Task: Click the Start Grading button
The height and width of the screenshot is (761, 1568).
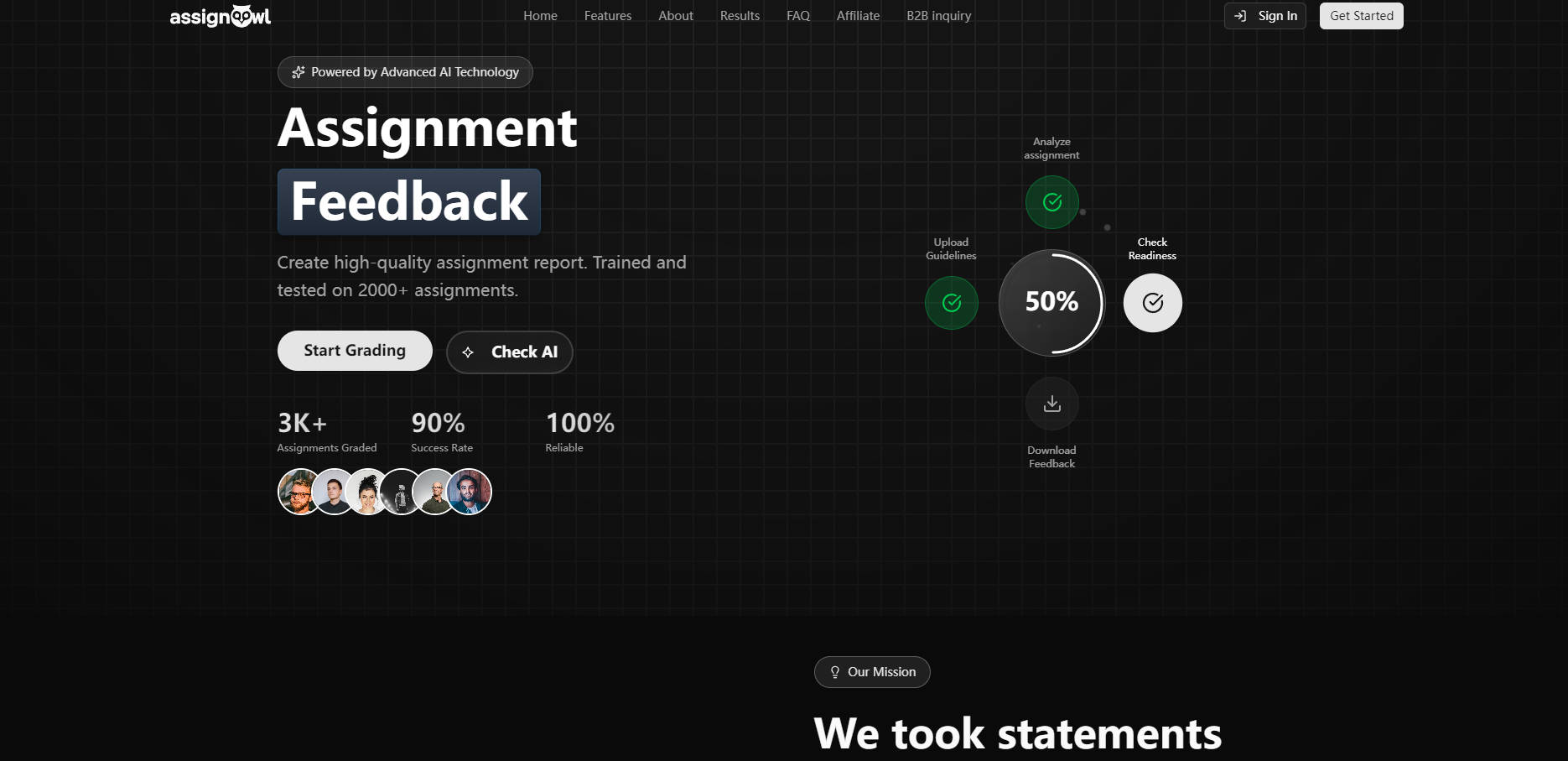Action: coord(355,351)
